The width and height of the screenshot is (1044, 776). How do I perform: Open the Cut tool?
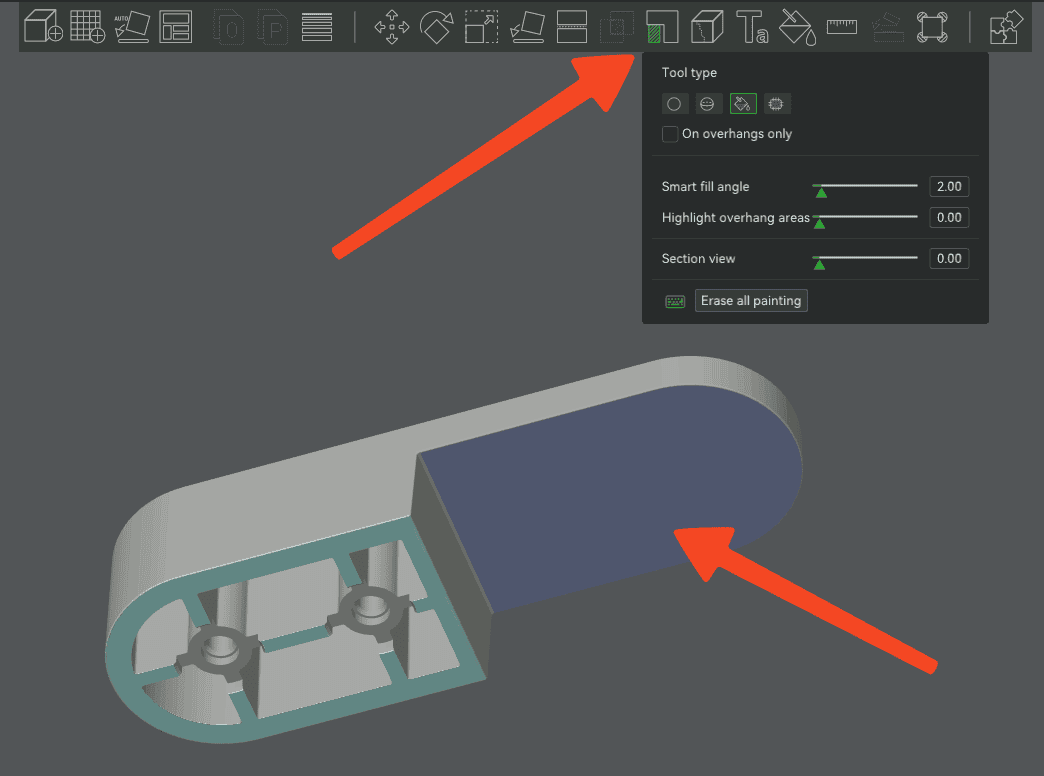point(571,27)
